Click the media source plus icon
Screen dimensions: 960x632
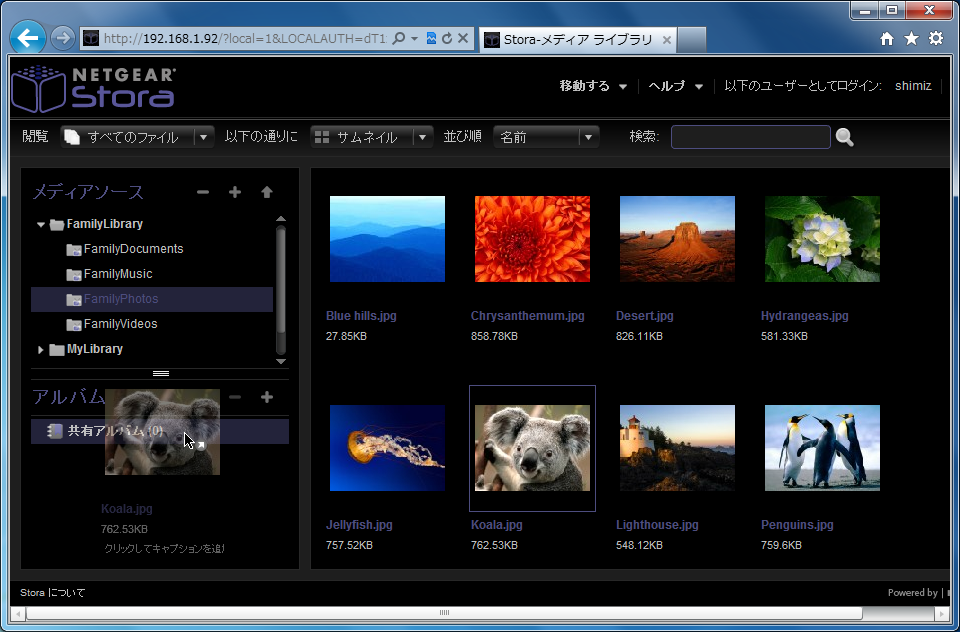tap(235, 192)
